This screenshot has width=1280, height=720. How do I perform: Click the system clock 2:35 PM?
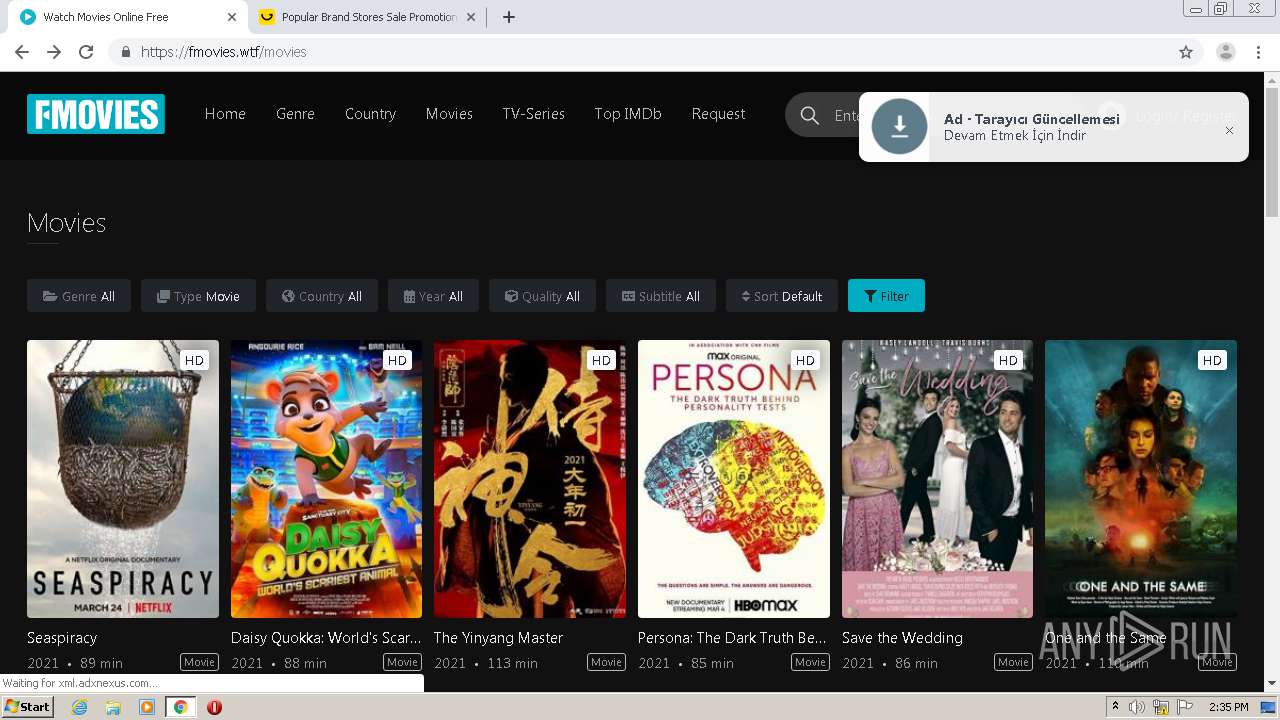tap(1228, 707)
